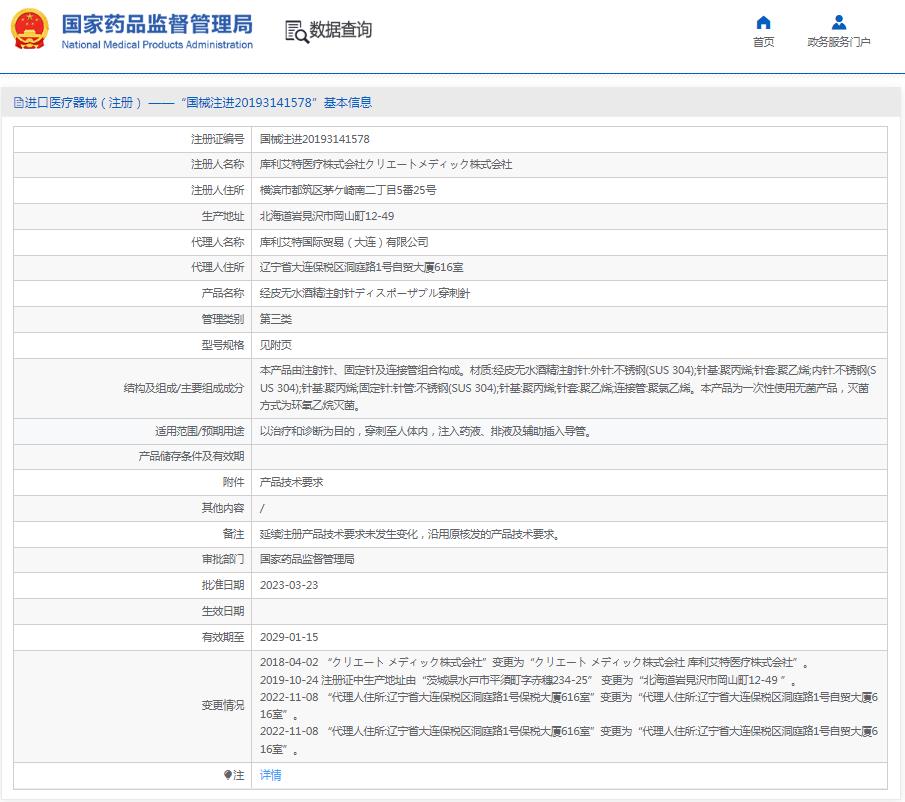Select the registrant name value 库利艾特医疗株式会社
The width and height of the screenshot is (905, 802).
386,164
